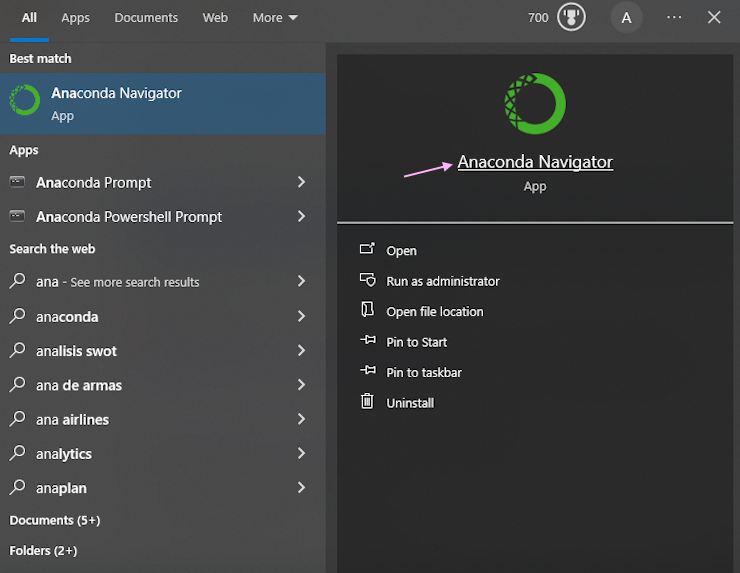Expand the 'analytics' suggestion chevron
Screen dimensions: 740x573
pyautogui.click(x=301, y=453)
